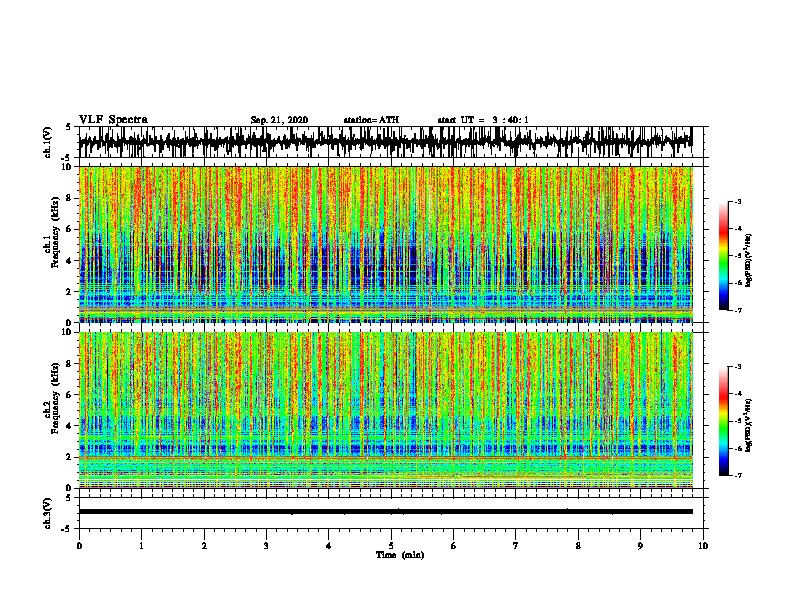The width and height of the screenshot is (792, 612).
Task: Click the 5 minute tick label
Action: [x=391, y=546]
